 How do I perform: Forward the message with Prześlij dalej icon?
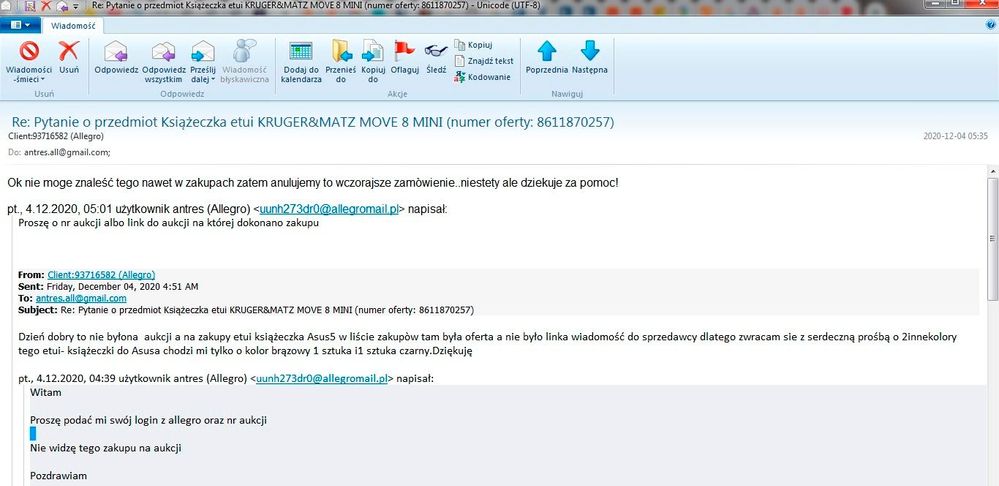(x=203, y=51)
